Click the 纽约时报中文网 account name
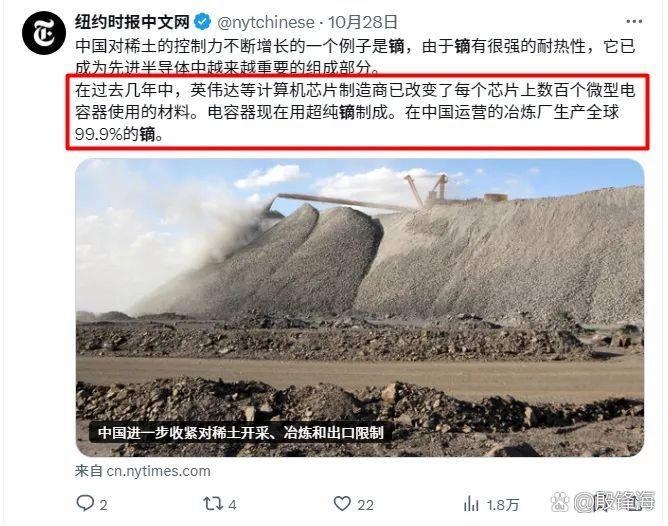This screenshot has height=526, width=668. (x=132, y=22)
